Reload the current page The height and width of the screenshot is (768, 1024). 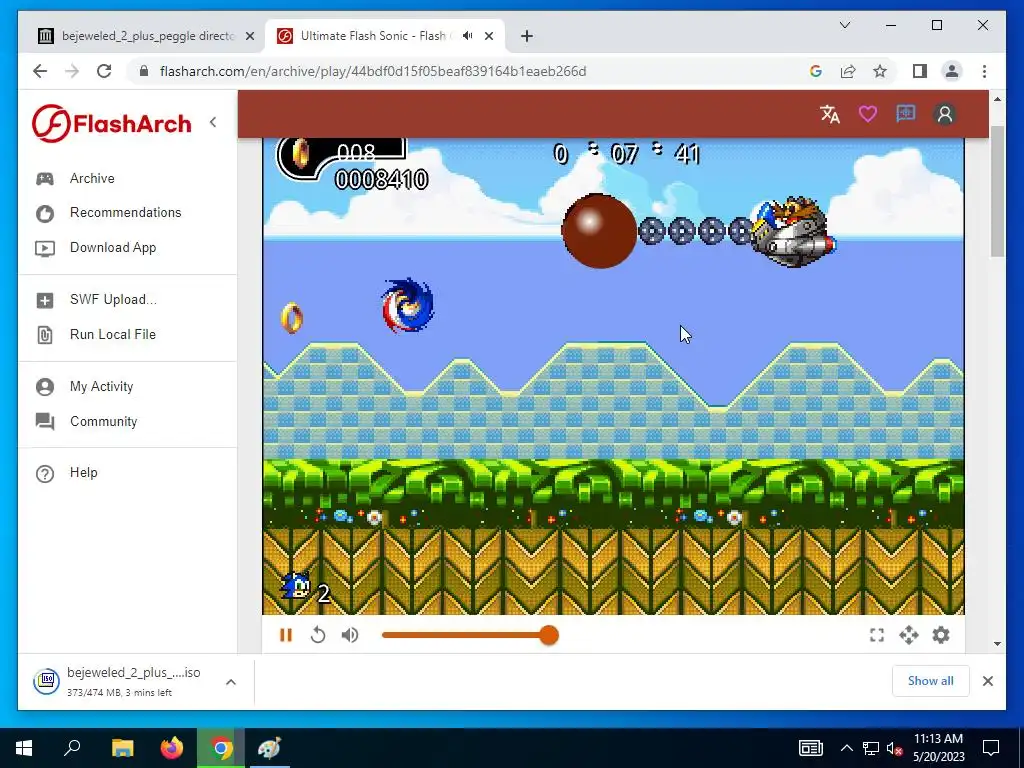tap(104, 71)
